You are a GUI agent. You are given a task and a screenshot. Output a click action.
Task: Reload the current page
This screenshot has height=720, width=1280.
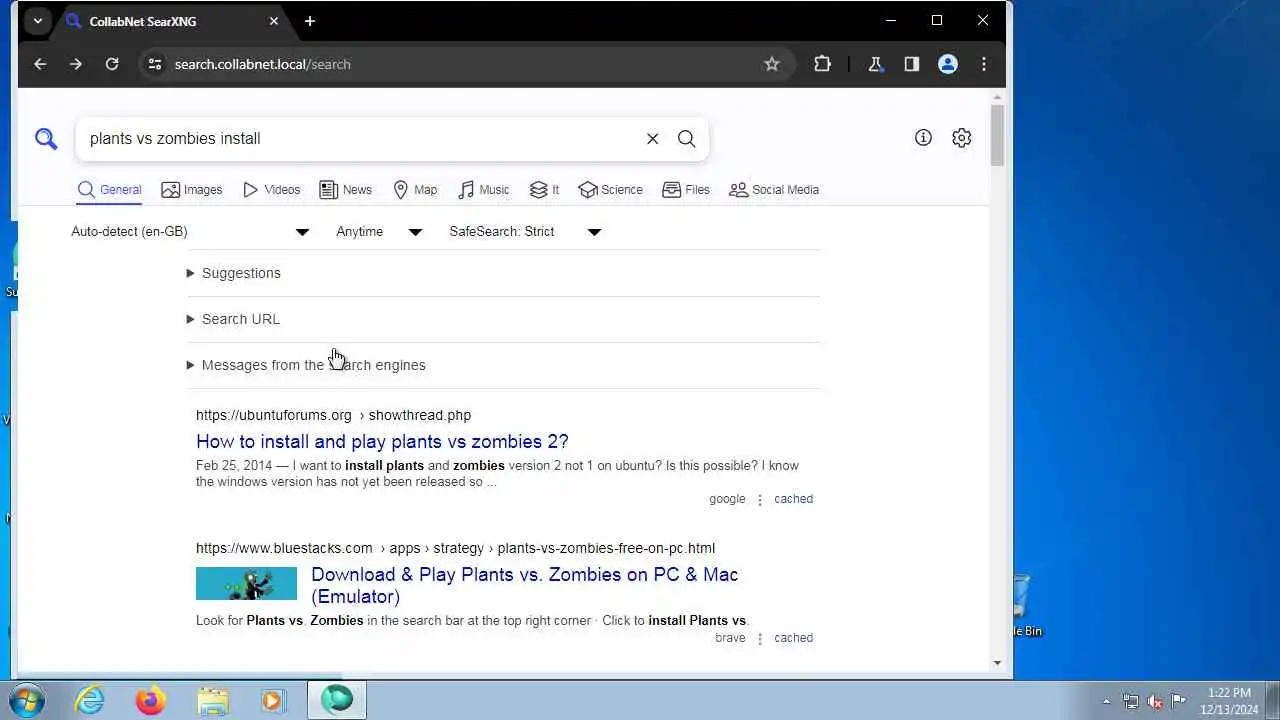coord(112,64)
